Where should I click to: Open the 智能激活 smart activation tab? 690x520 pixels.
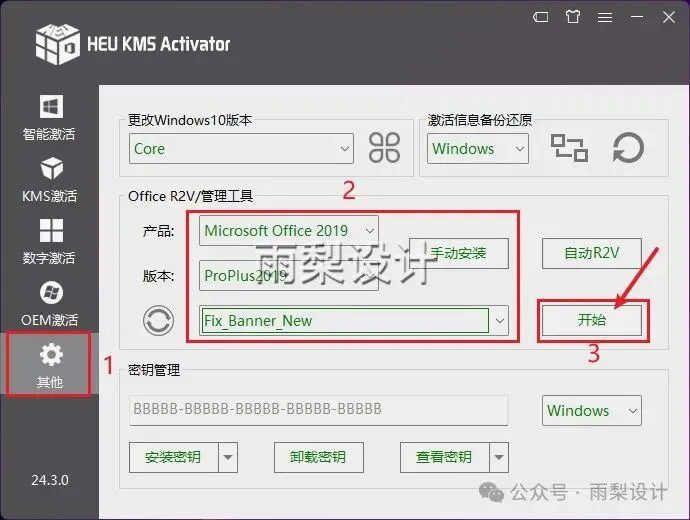click(x=49, y=117)
